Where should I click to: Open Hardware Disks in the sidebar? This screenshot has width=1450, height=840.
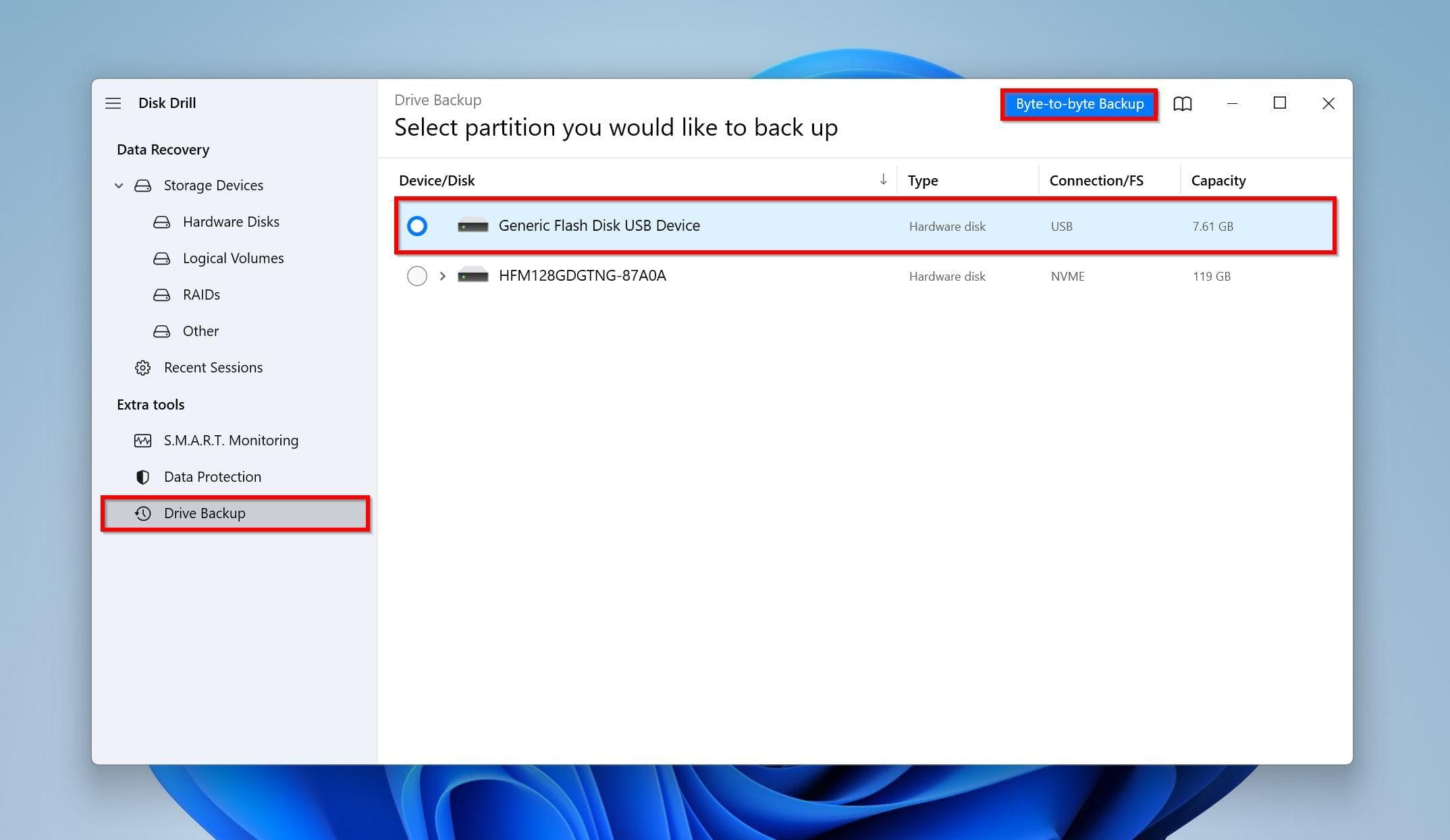coord(231,222)
